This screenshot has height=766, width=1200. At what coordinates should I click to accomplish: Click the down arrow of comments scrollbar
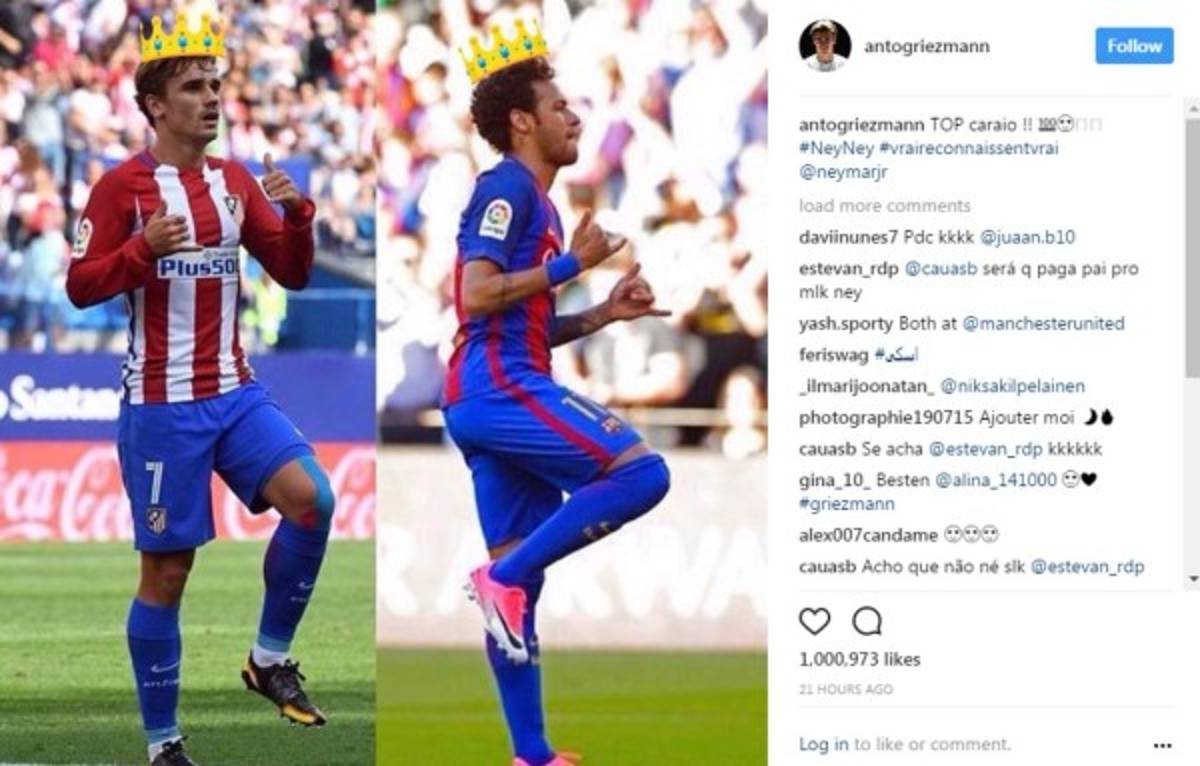point(1193,578)
